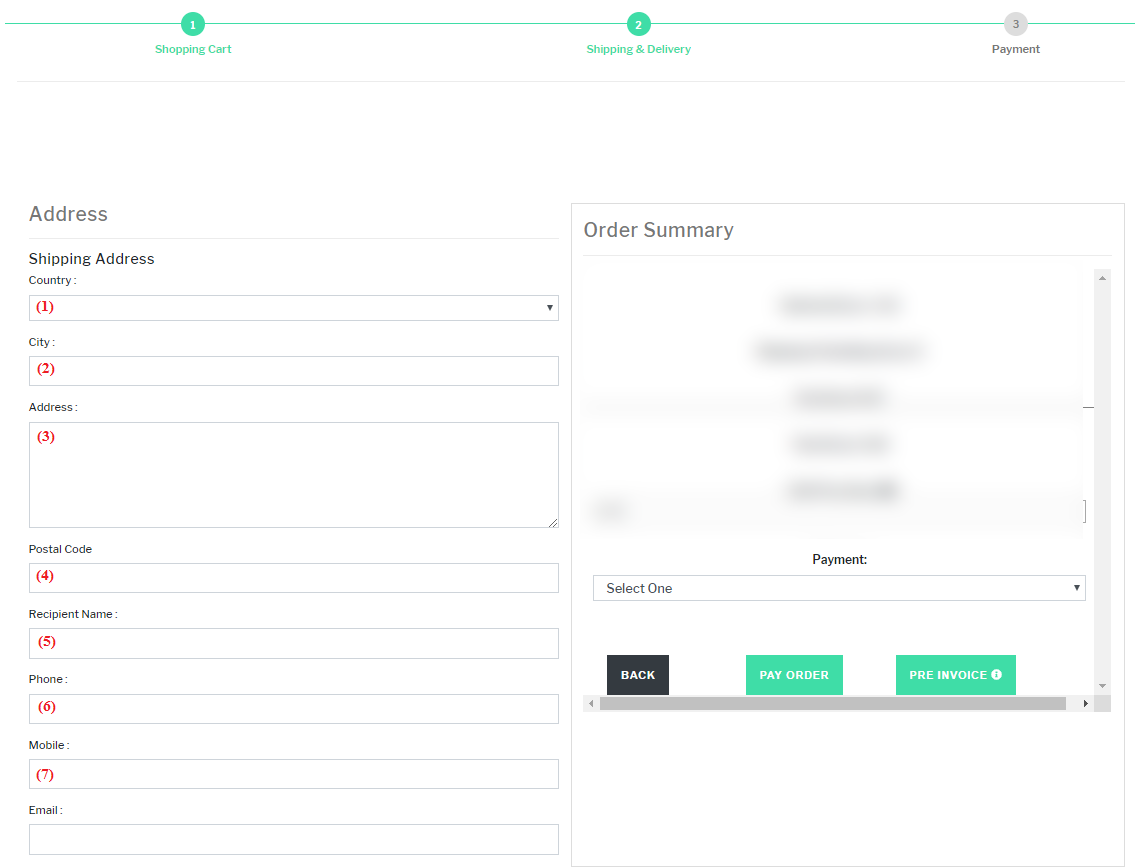This screenshot has width=1135, height=868.
Task: Expand the Payment 'Select One' dropdown
Action: (838, 588)
